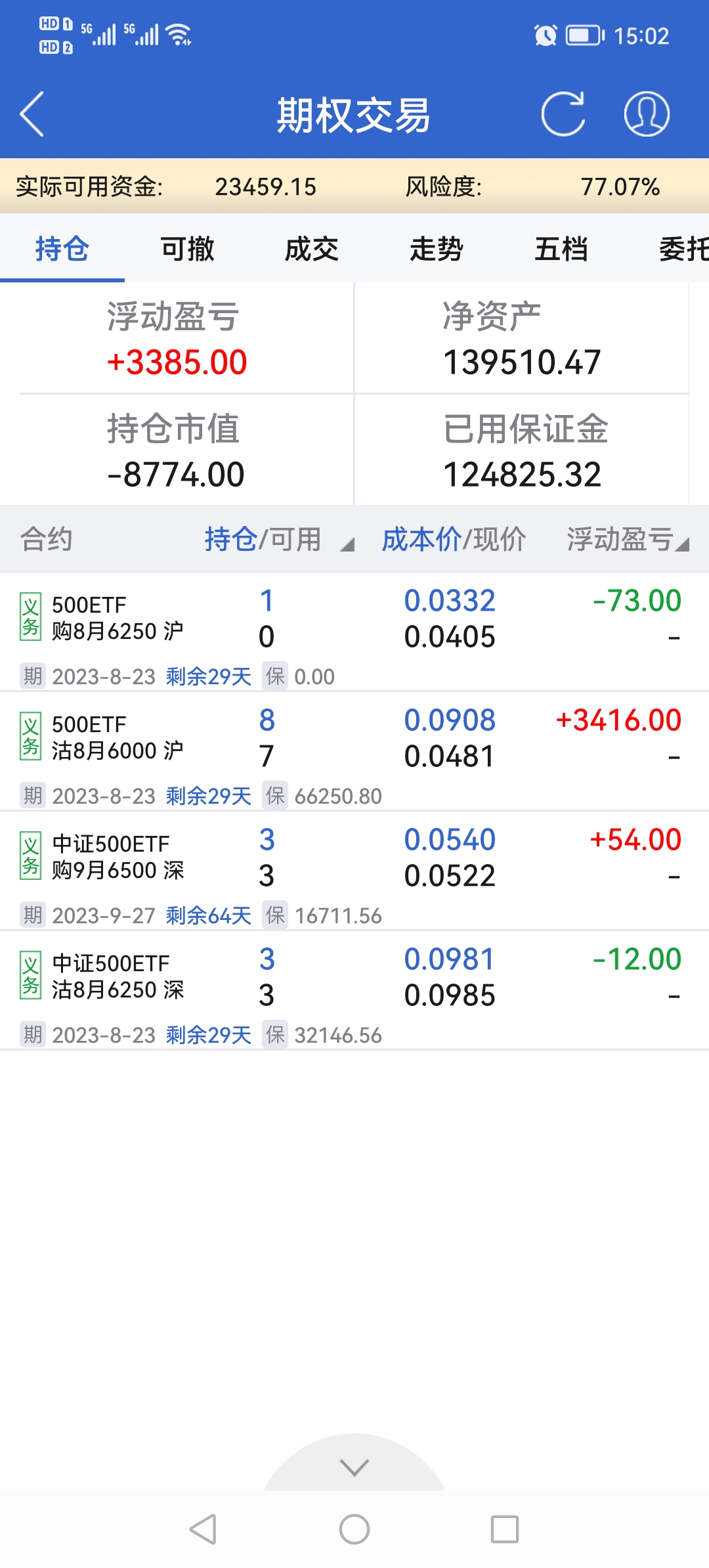
Task: Open the 走势 tab
Action: click(x=437, y=249)
